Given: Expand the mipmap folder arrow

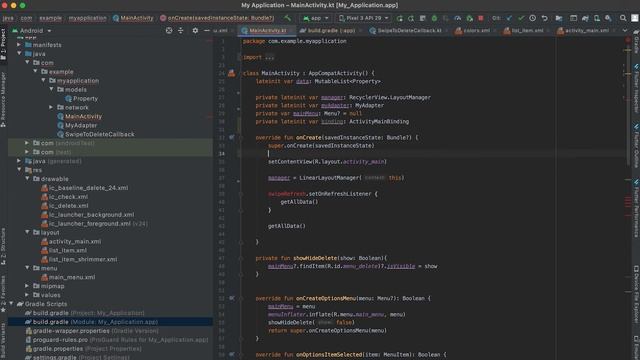Looking at the screenshot, I should pos(27,286).
